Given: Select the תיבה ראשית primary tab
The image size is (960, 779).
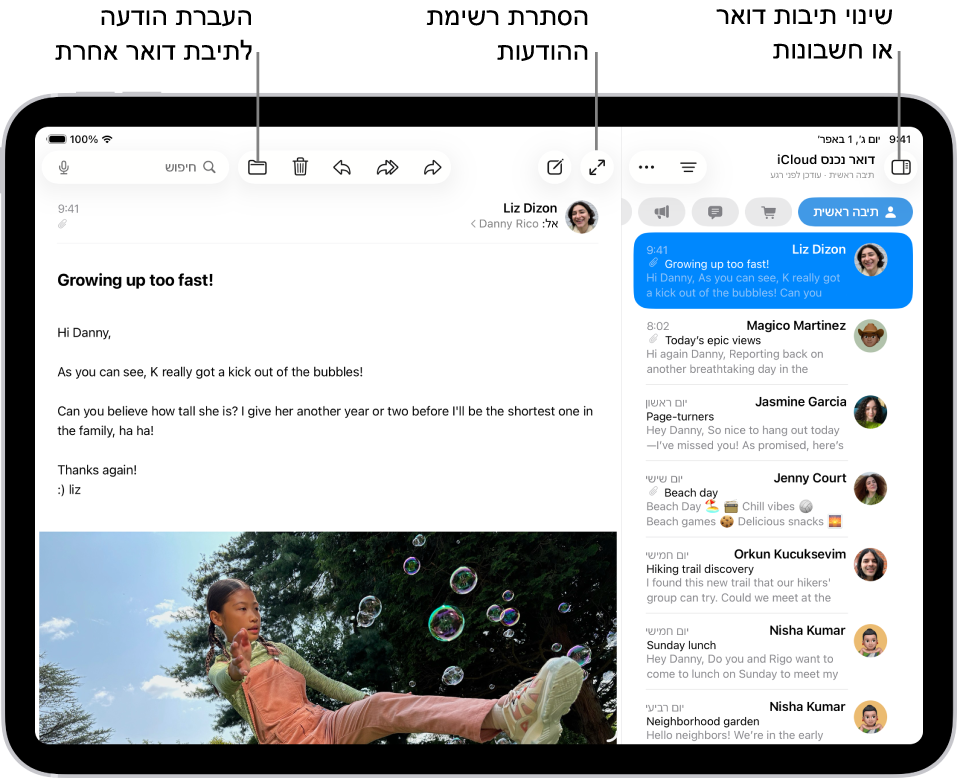Looking at the screenshot, I should [x=855, y=212].
